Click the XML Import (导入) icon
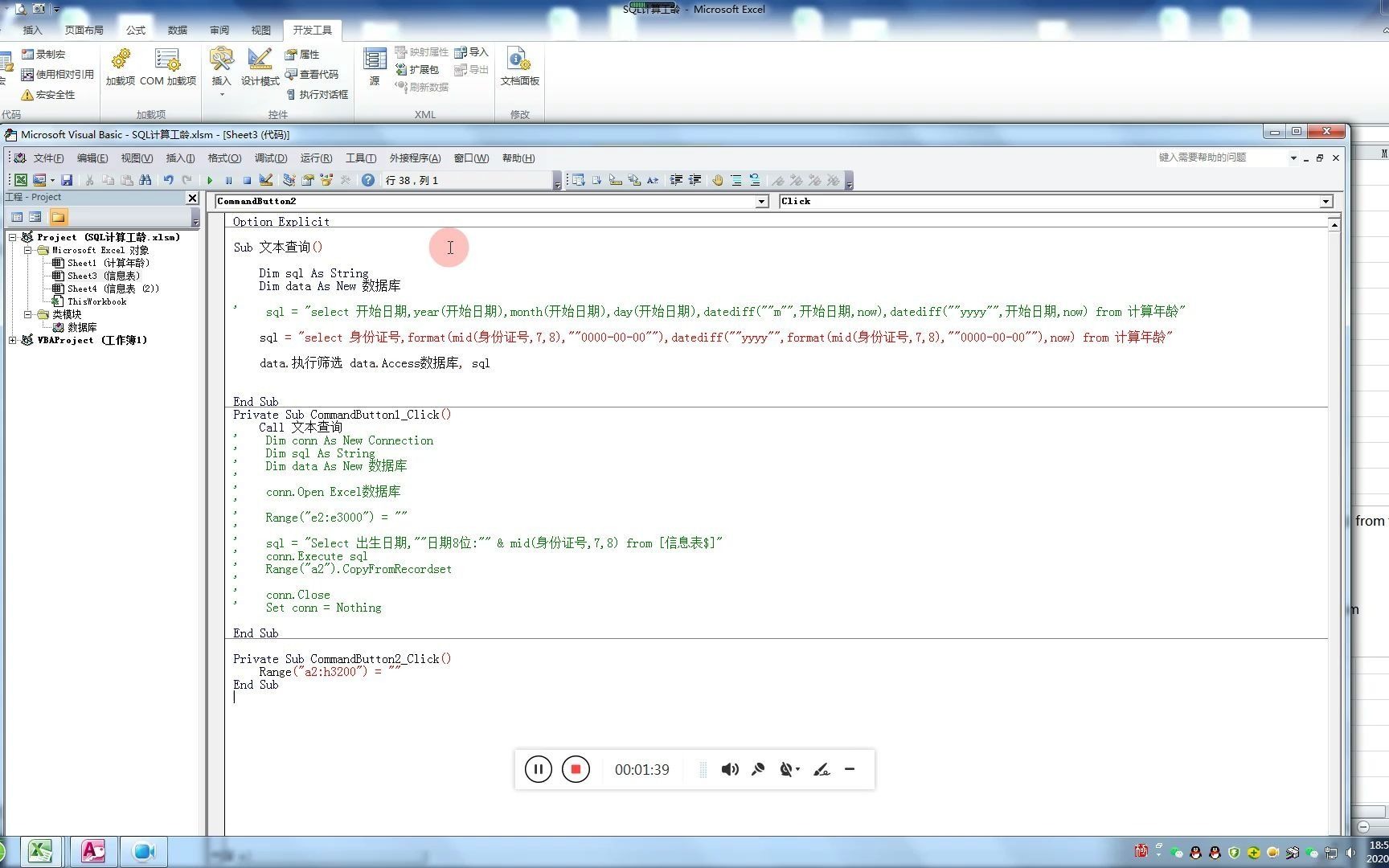1389x868 pixels. [x=473, y=51]
